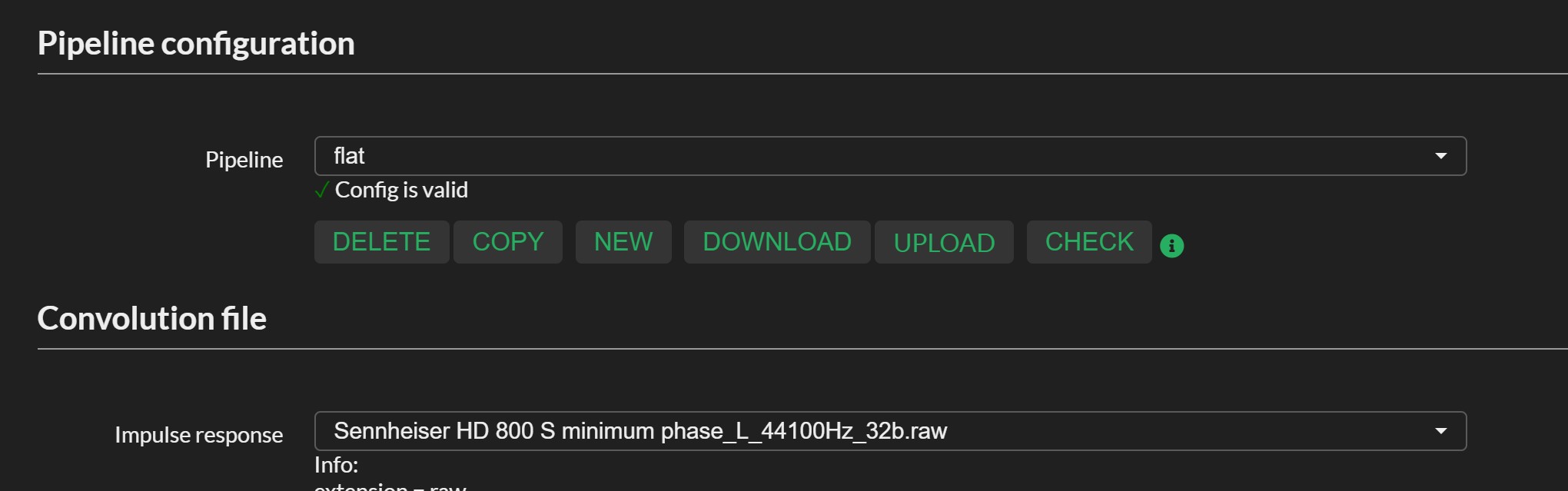Validate the config with the CHECK button
Screen dimensions: 1568x491
(x=1089, y=242)
